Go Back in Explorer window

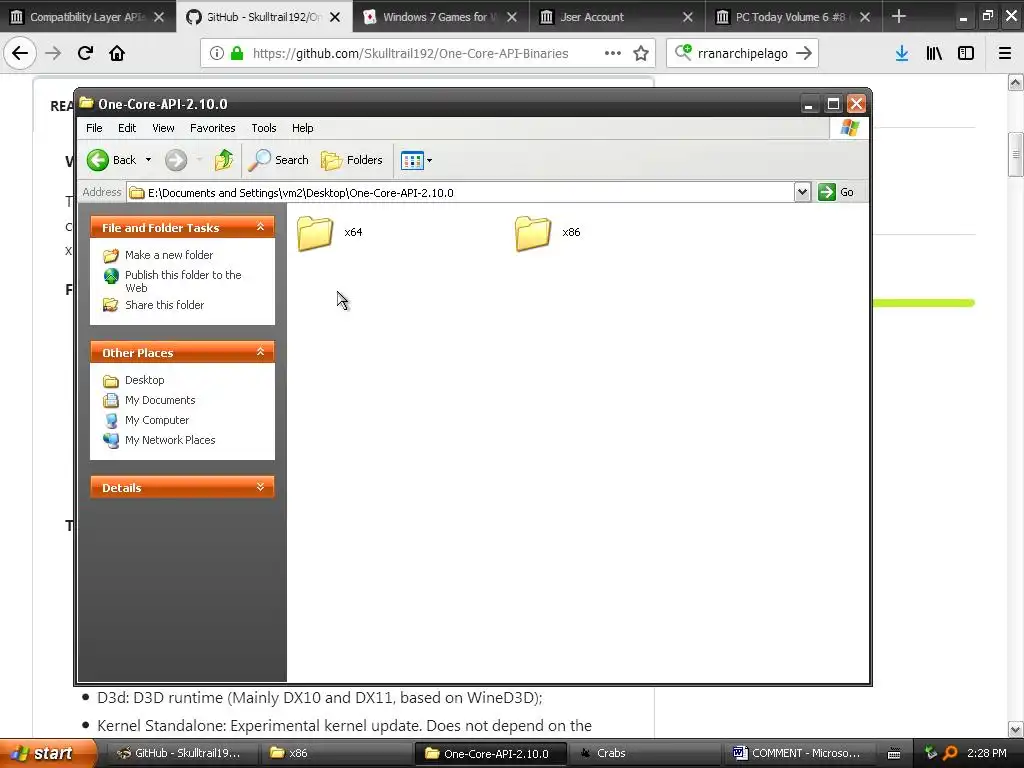[x=112, y=160]
